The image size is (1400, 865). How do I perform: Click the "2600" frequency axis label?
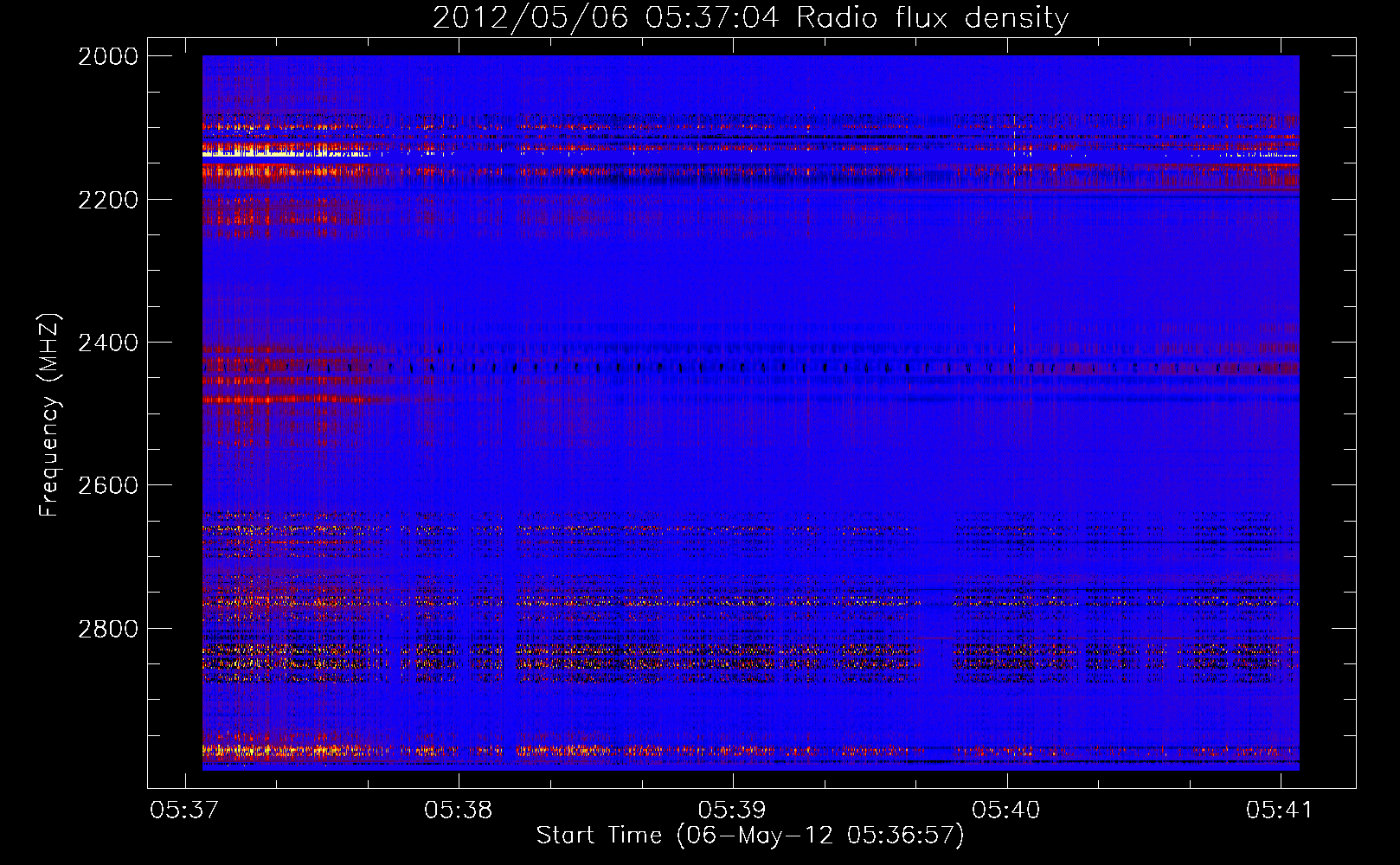108,485
